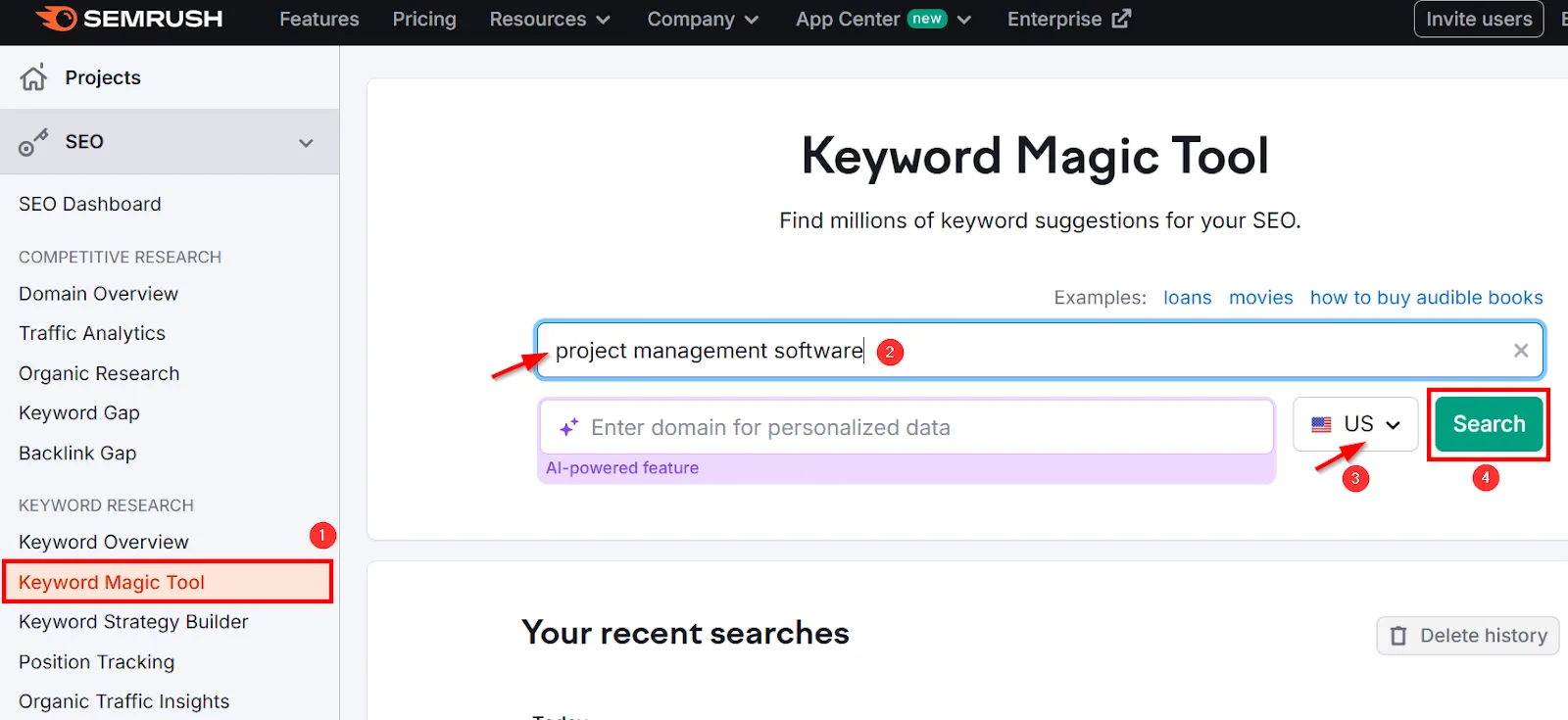Open Position Tracking
The image size is (1568, 720).
(x=96, y=662)
